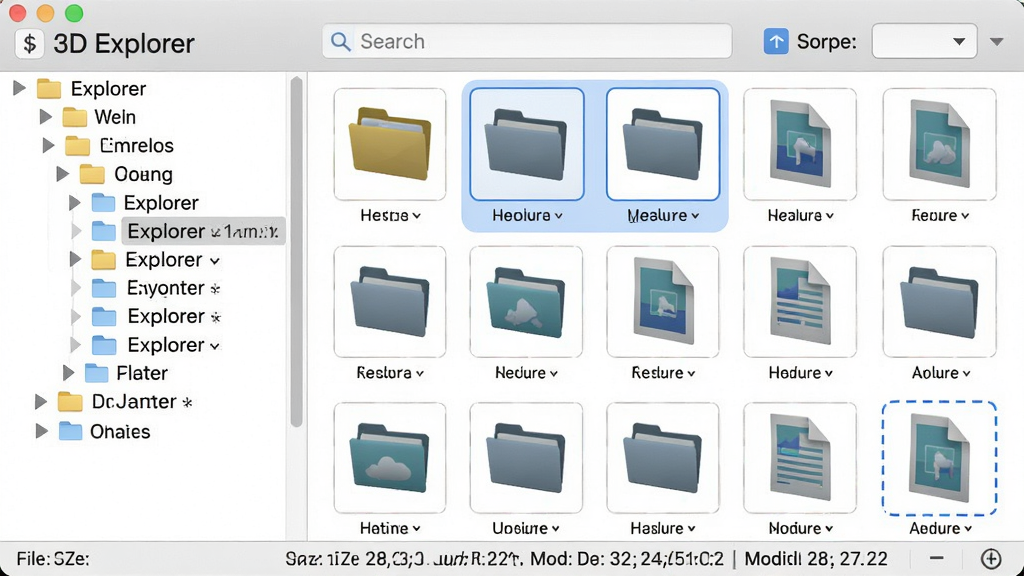Select the Healure image file icon
This screenshot has height=576, width=1024.
(x=800, y=144)
